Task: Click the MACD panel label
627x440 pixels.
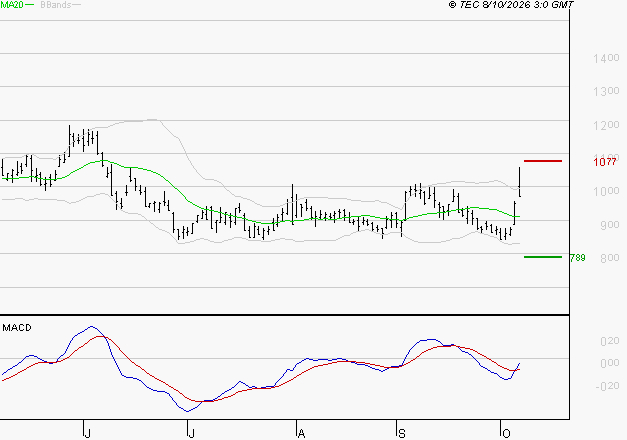Action: click(17, 328)
